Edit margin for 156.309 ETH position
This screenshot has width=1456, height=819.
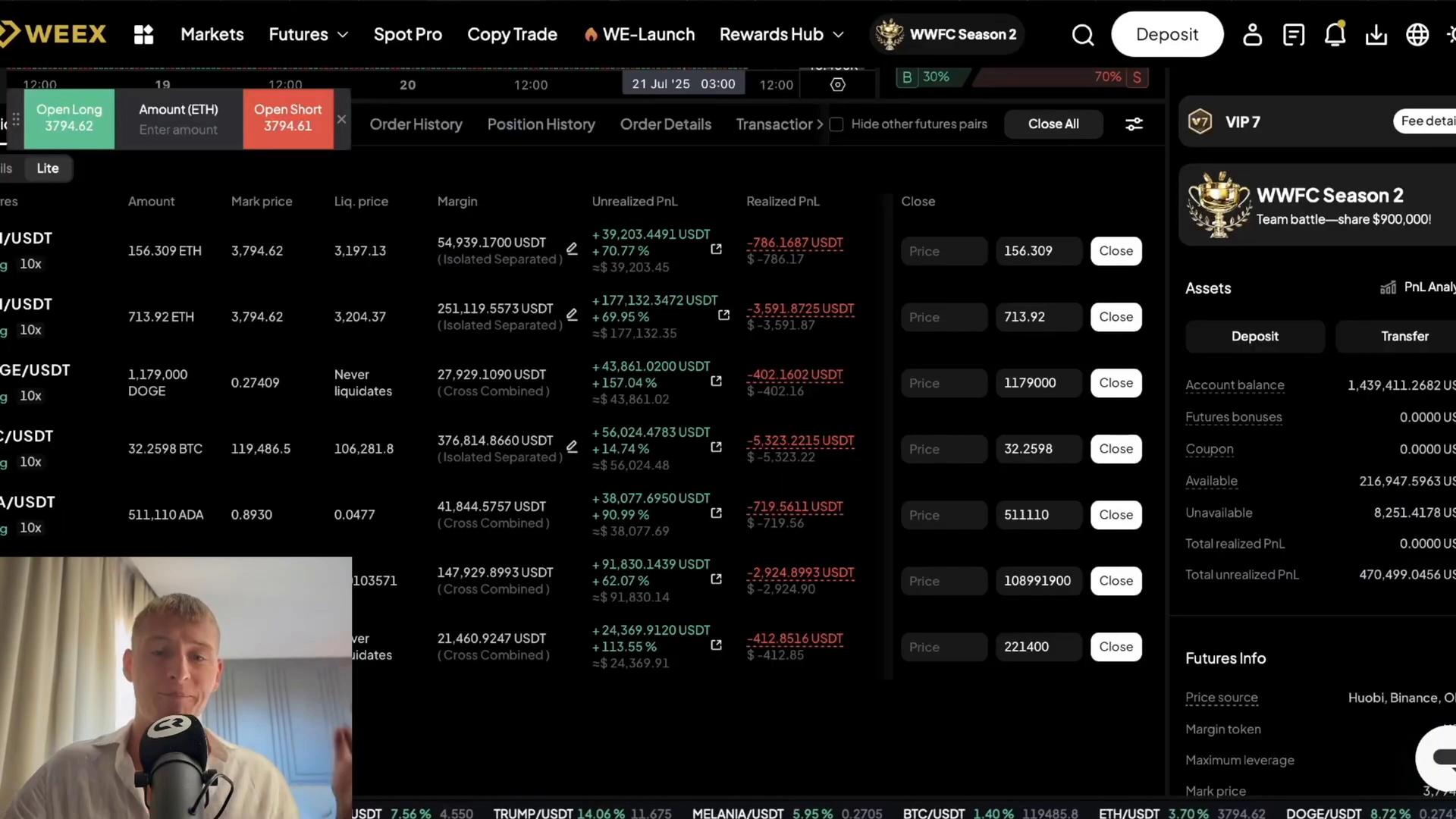pos(572,248)
